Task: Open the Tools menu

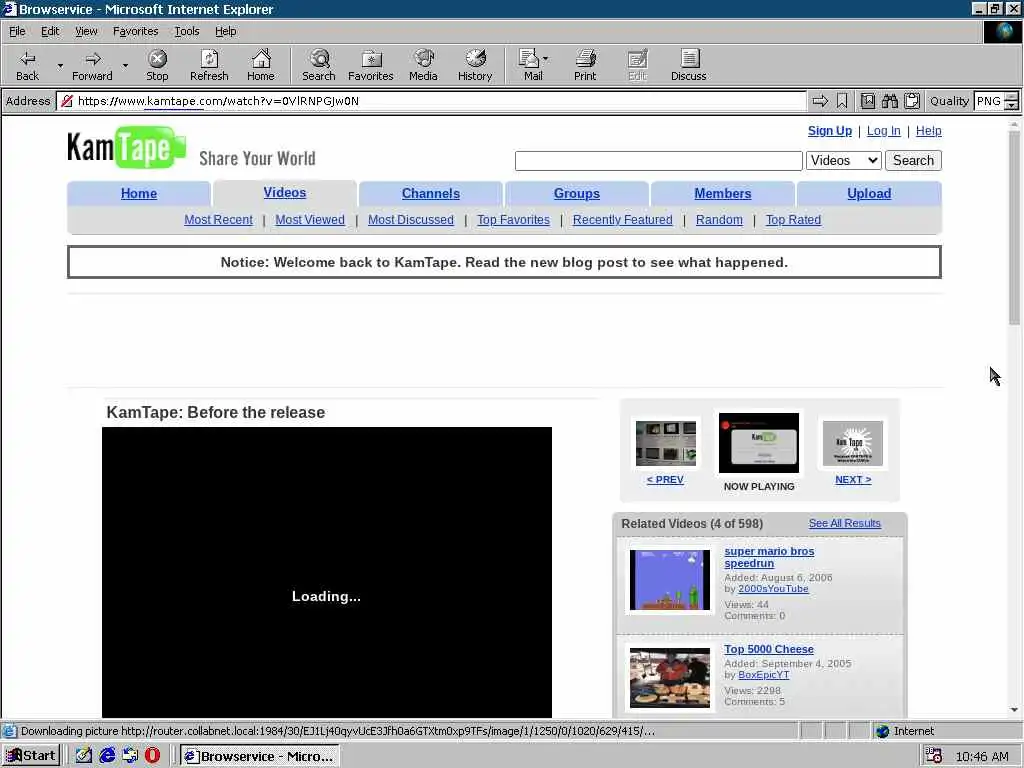Action: tap(186, 31)
